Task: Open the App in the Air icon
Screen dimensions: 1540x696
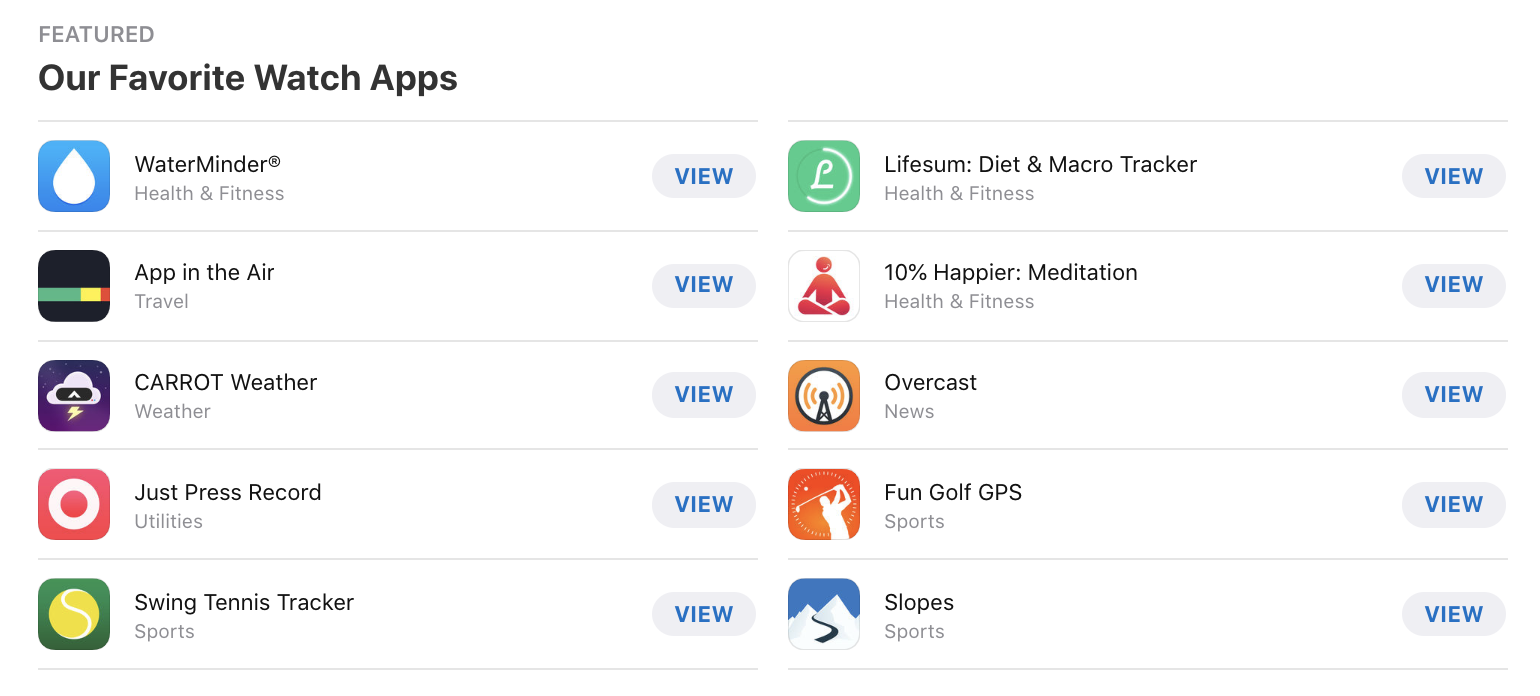Action: (74, 286)
